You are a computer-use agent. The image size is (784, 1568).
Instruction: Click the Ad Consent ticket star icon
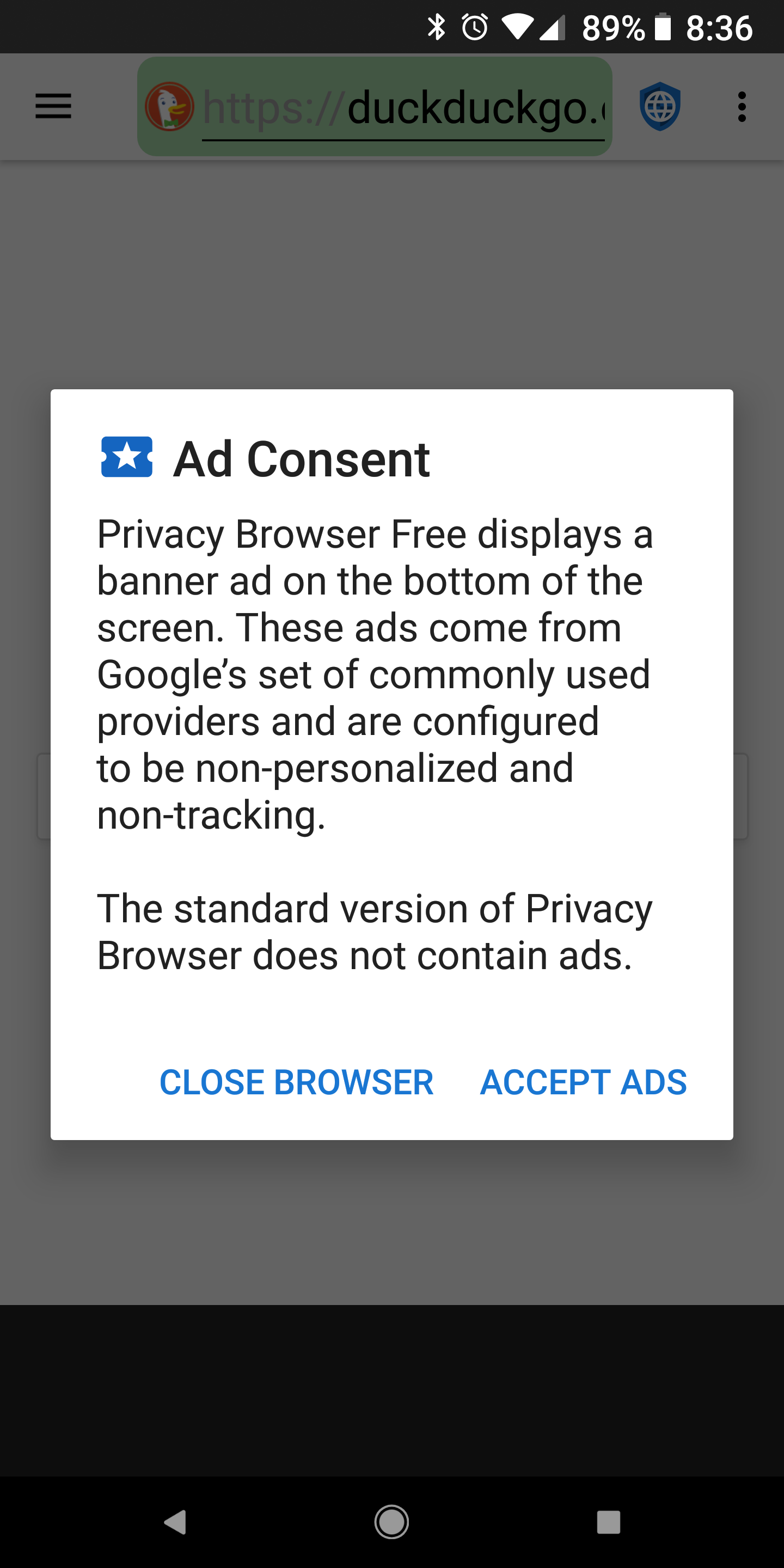(x=127, y=457)
